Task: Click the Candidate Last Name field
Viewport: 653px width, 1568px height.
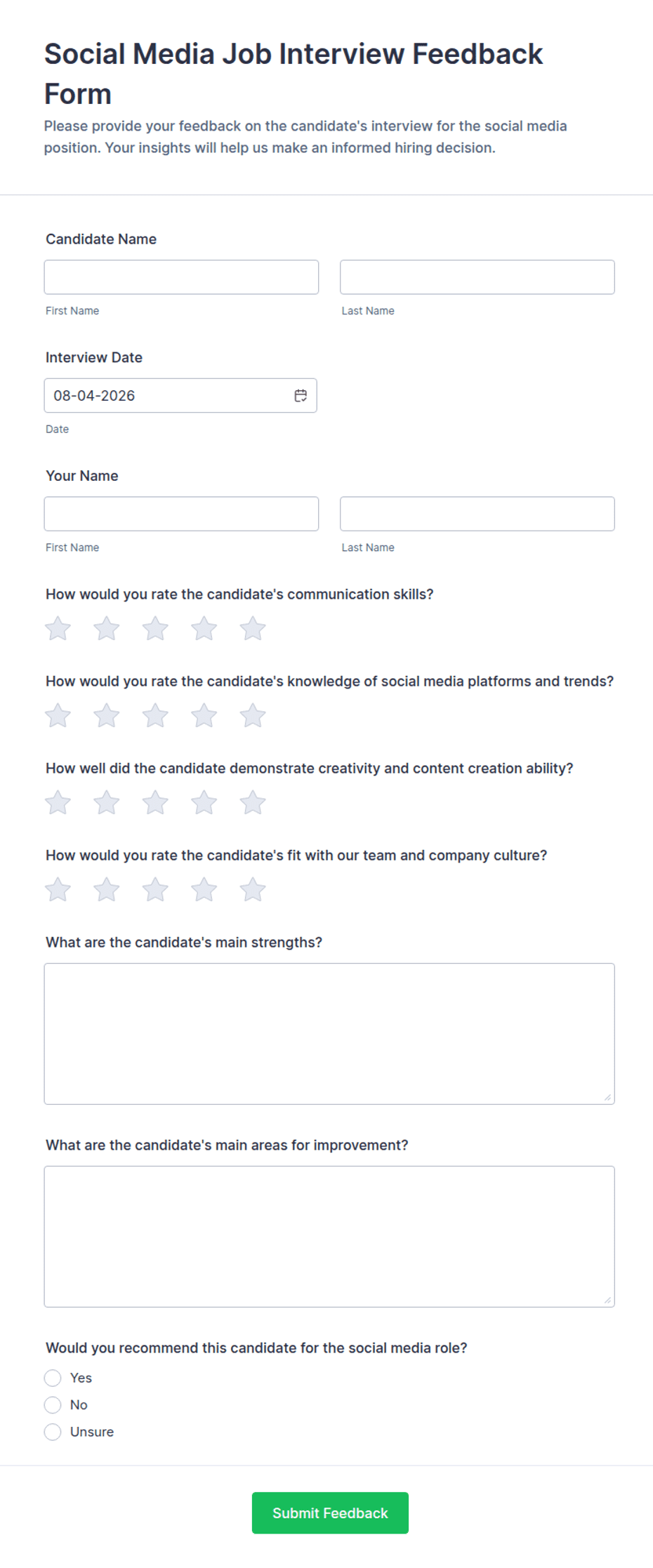Action: pos(477,277)
